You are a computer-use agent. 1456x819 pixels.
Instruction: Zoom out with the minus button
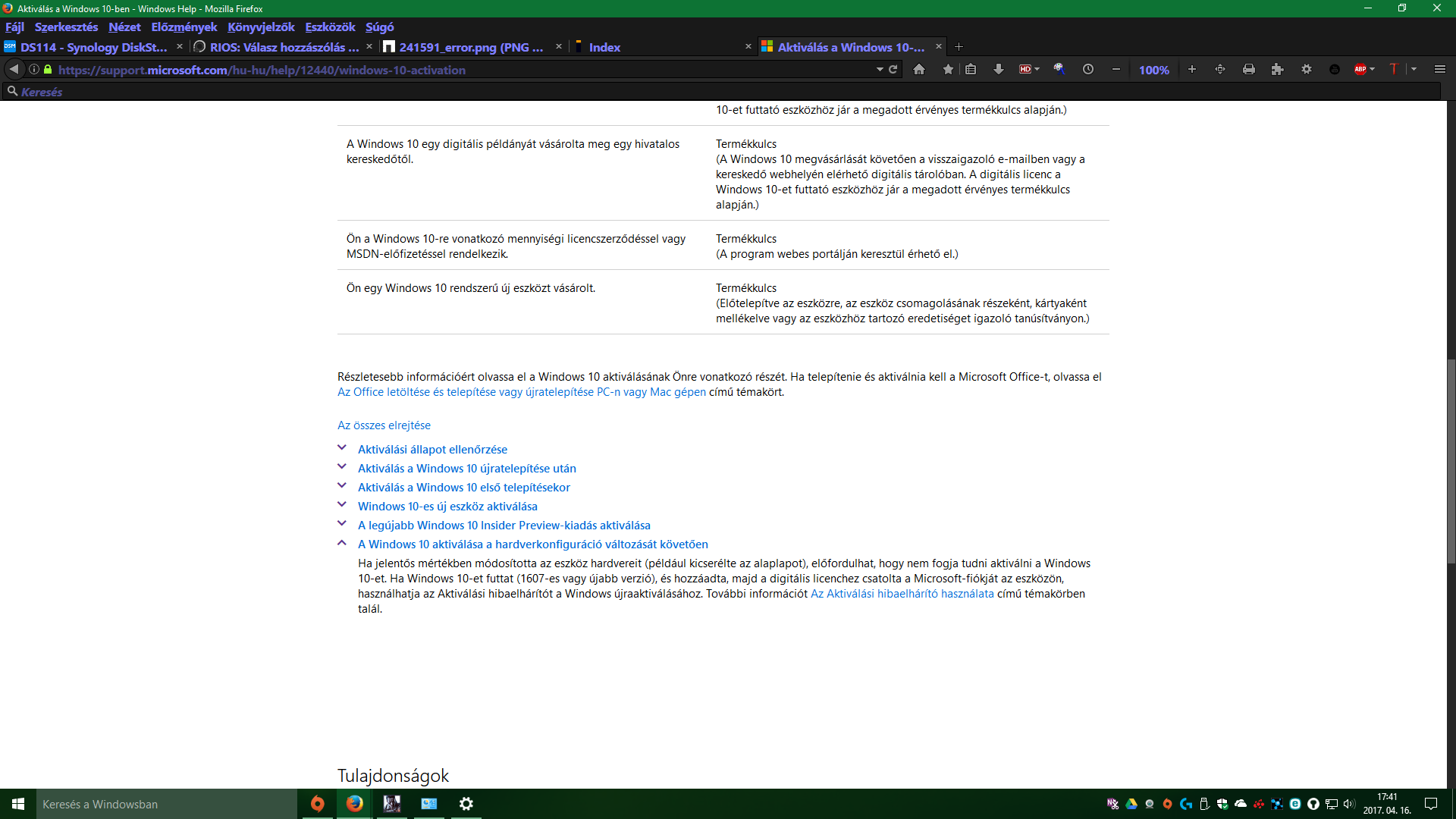click(x=1116, y=69)
